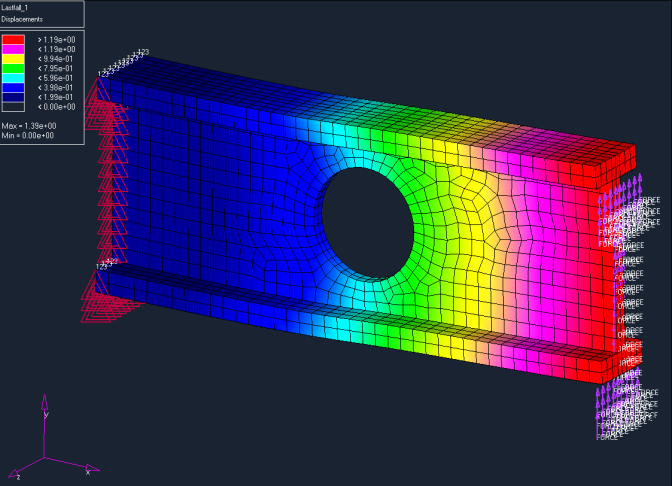Click the cyan legend color swatch
This screenshot has height=486, width=672.
tap(13, 78)
